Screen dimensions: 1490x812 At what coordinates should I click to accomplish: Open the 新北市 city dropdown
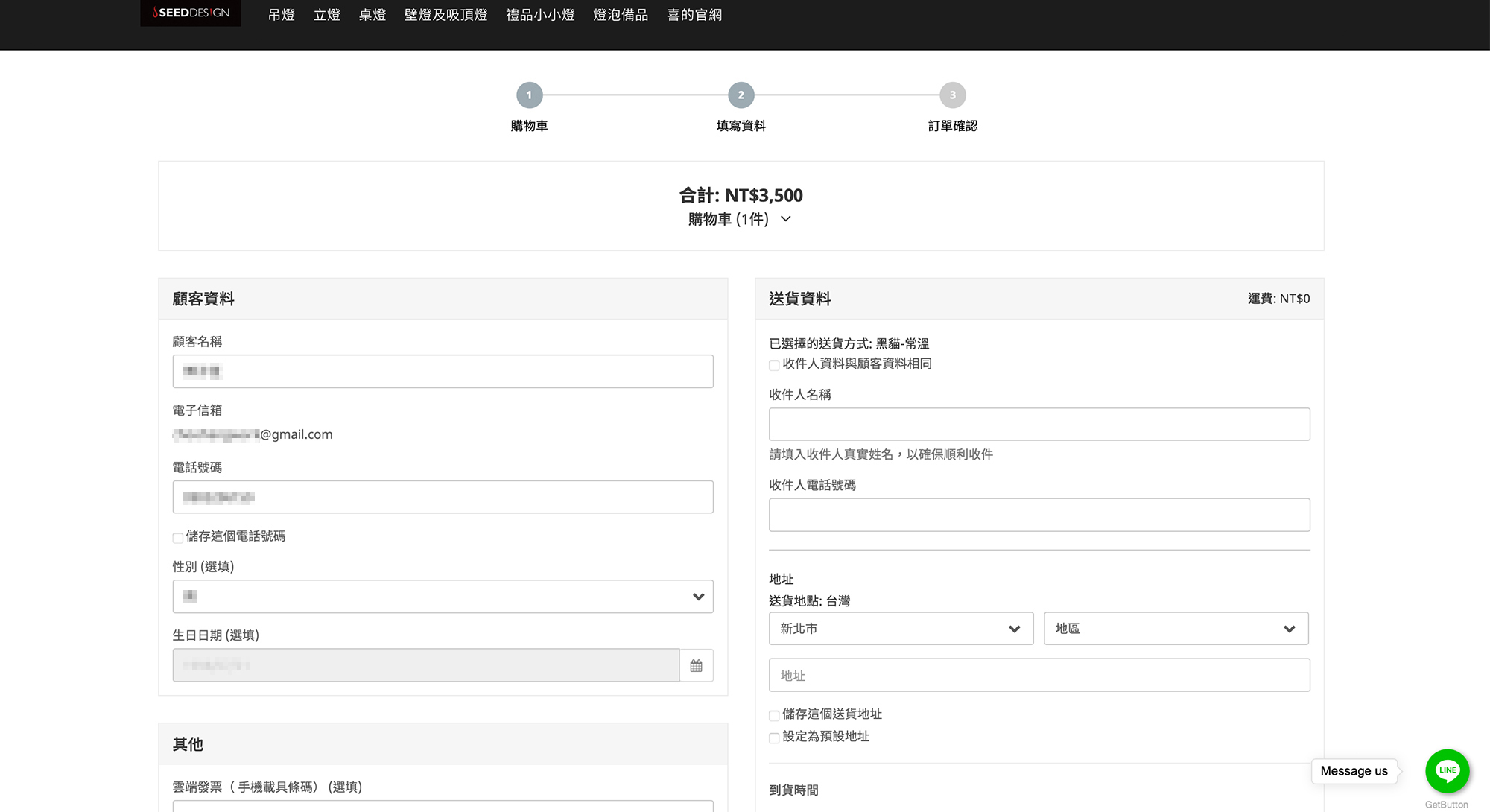coord(901,629)
